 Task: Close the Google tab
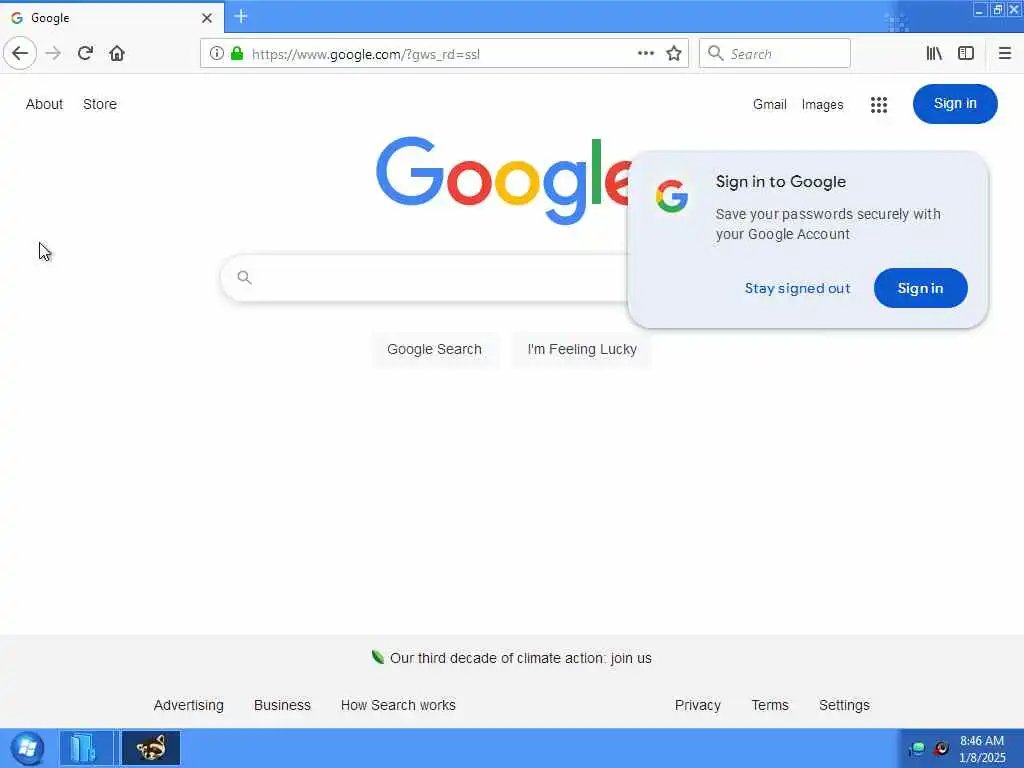coord(207,18)
